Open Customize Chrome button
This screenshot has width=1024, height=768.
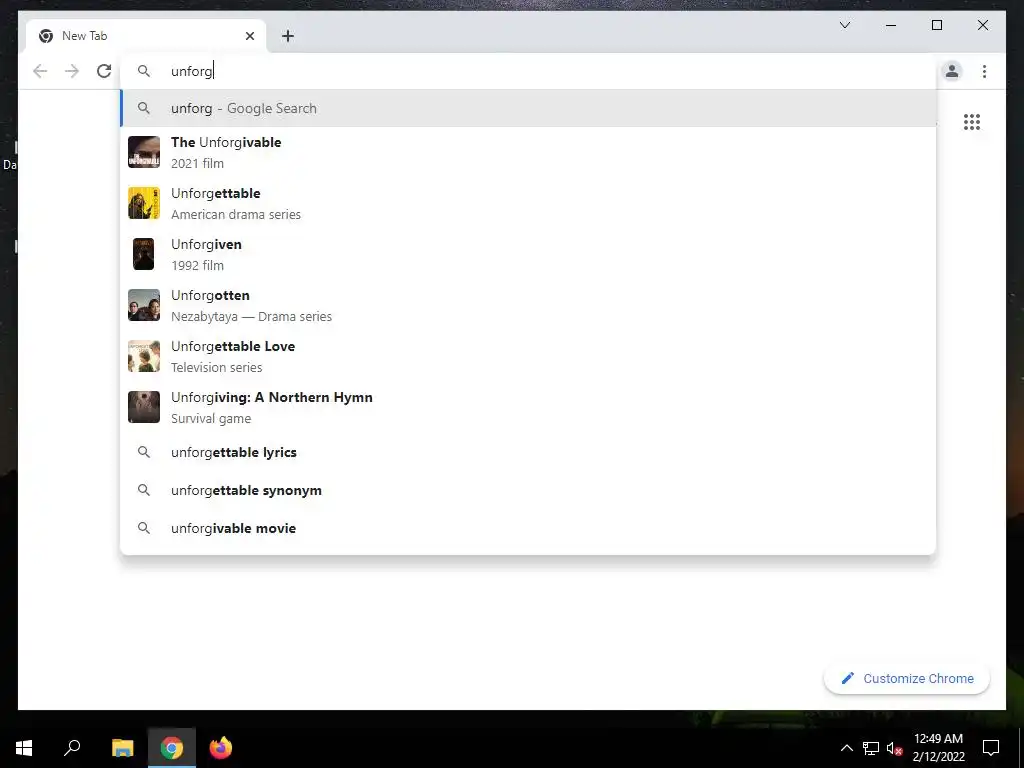tap(907, 679)
